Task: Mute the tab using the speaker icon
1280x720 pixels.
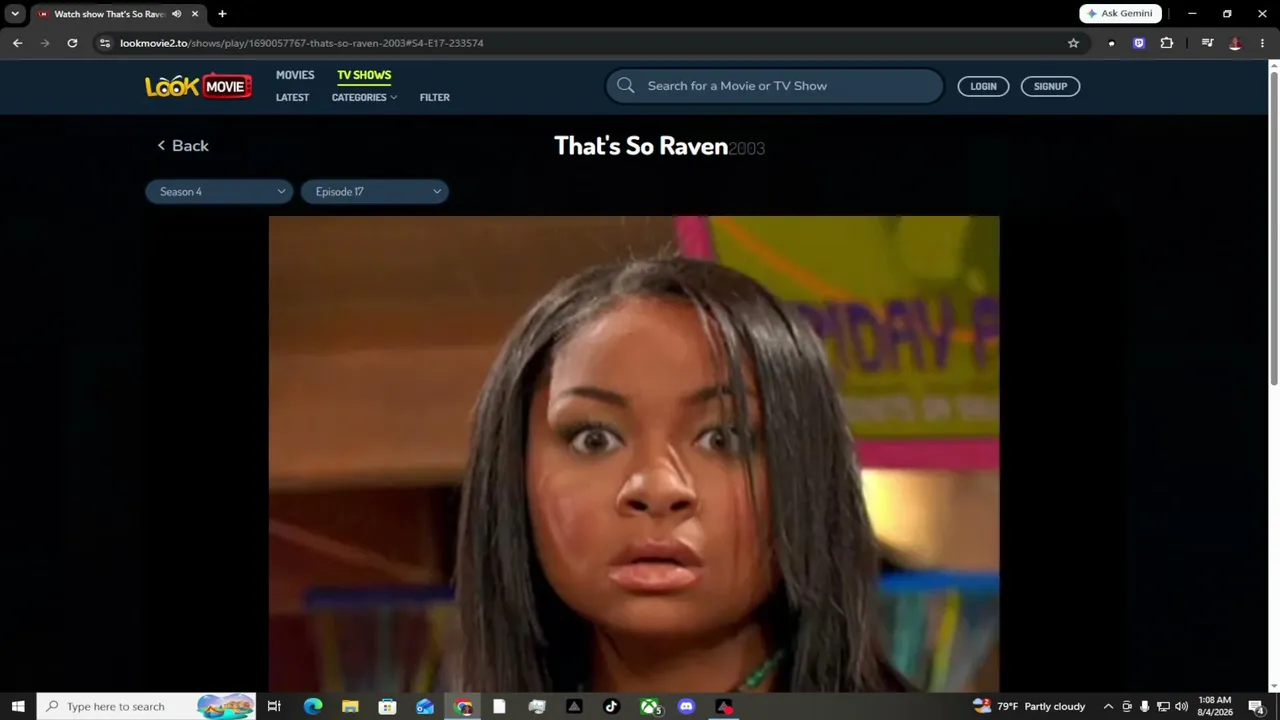Action: tap(177, 14)
